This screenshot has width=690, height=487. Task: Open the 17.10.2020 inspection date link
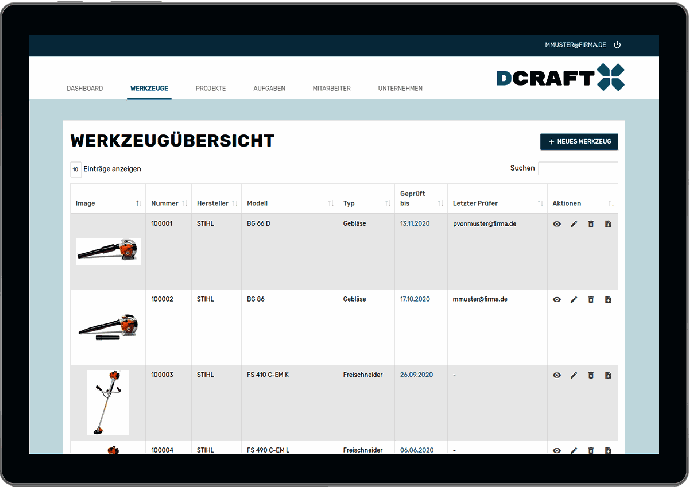tap(415, 299)
